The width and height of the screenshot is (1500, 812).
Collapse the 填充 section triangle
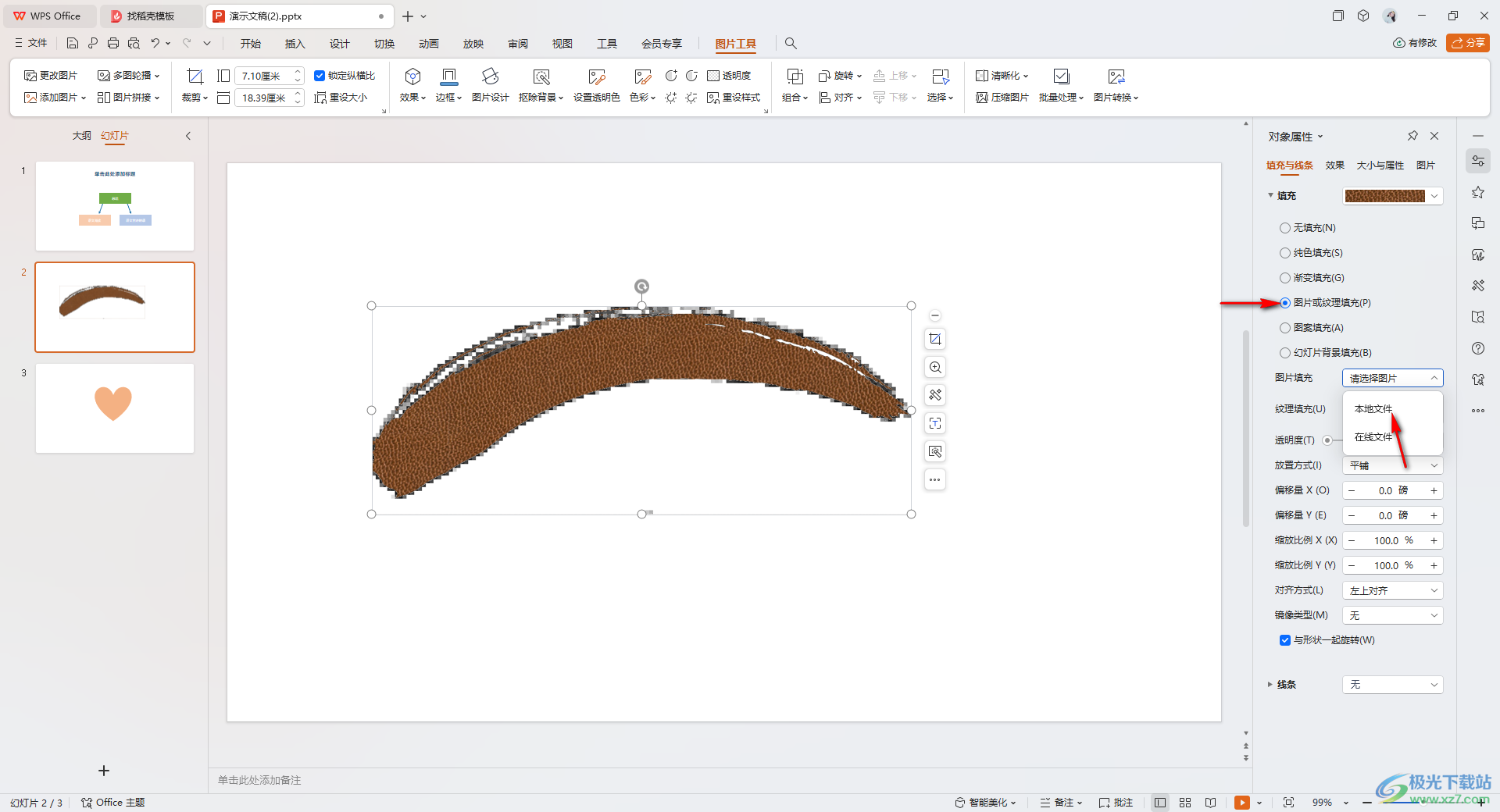pyautogui.click(x=1270, y=195)
